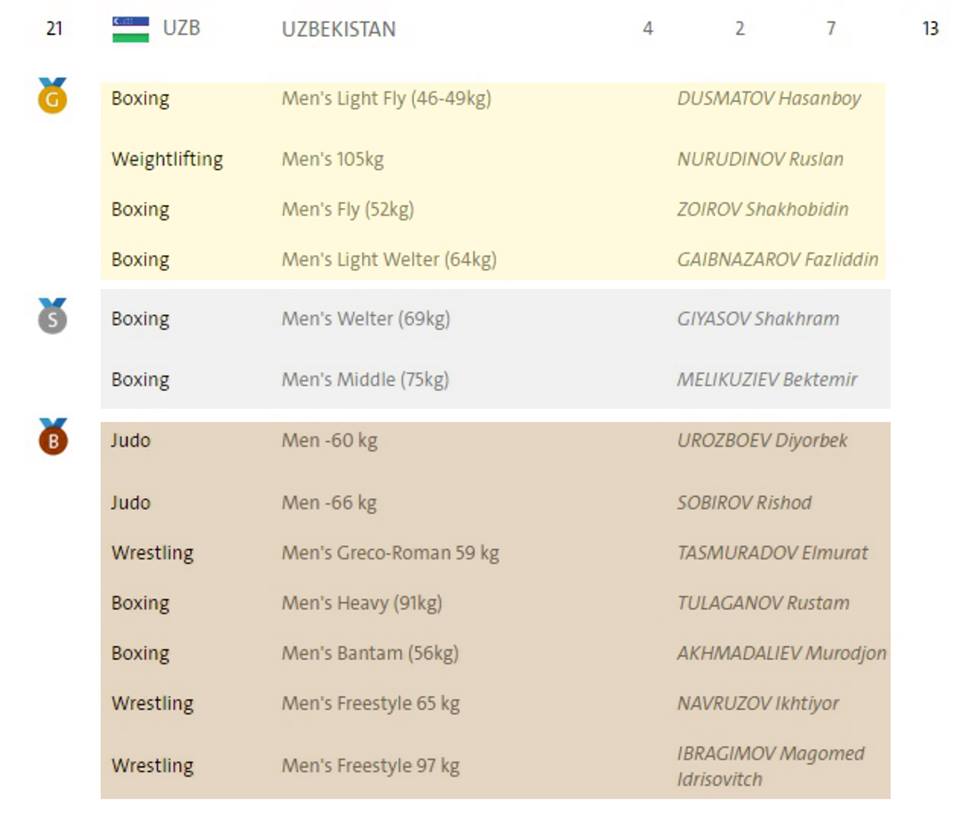
Task: Open NURUDINOV Ruslan's athlete entry
Action: click(x=760, y=159)
